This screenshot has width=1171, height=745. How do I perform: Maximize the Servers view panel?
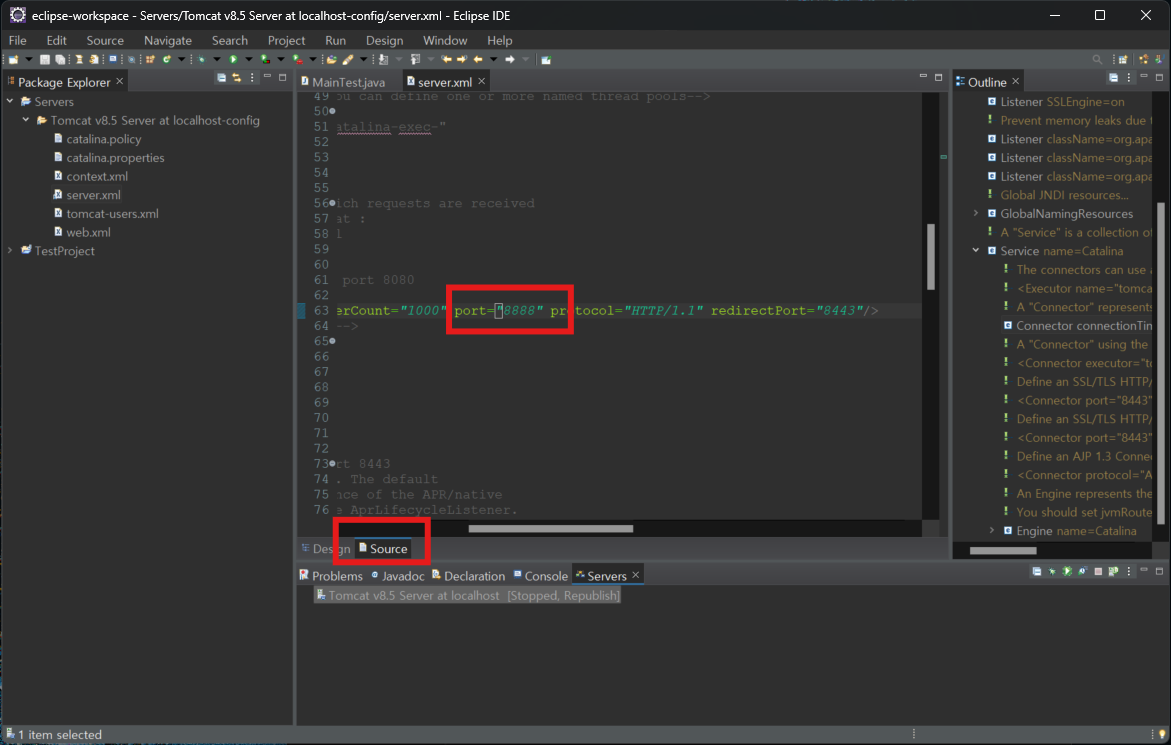click(x=1159, y=571)
